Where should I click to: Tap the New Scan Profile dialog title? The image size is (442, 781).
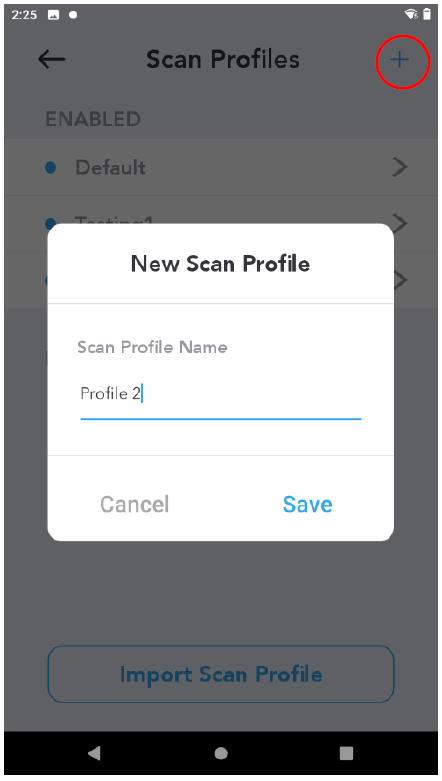(x=220, y=263)
